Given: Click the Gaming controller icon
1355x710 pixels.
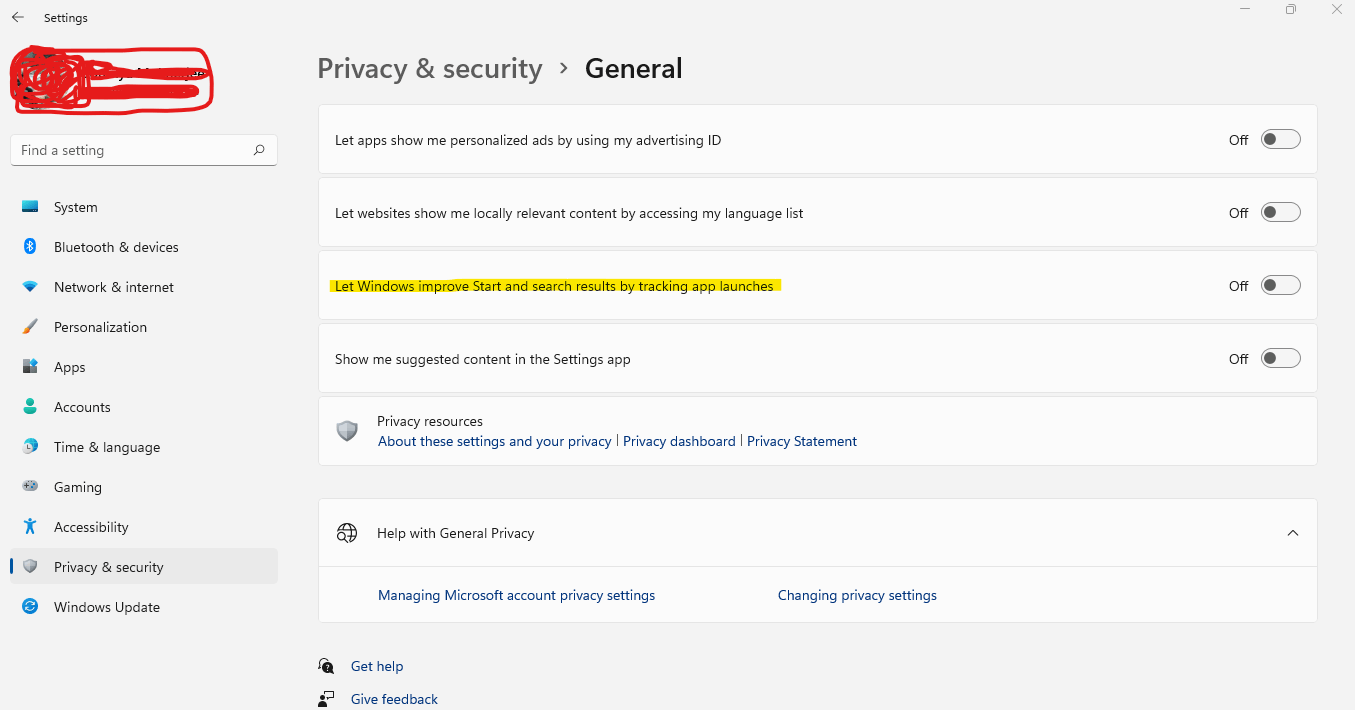Looking at the screenshot, I should pyautogui.click(x=30, y=487).
